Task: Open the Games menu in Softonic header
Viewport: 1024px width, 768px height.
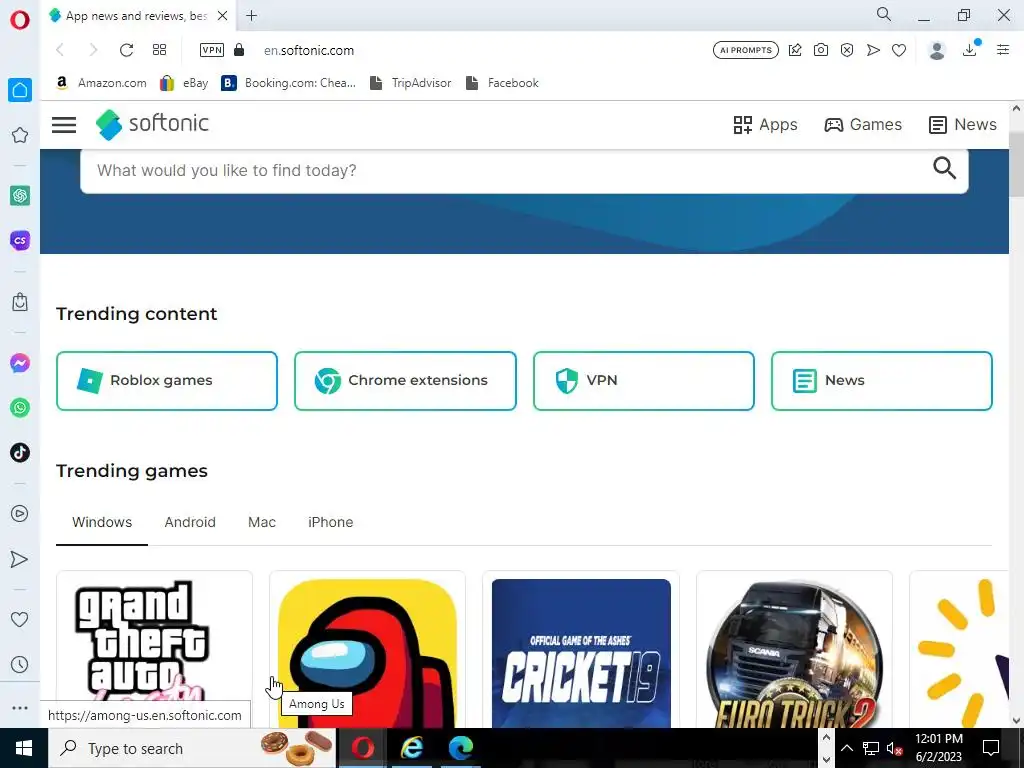Action: pyautogui.click(x=863, y=125)
